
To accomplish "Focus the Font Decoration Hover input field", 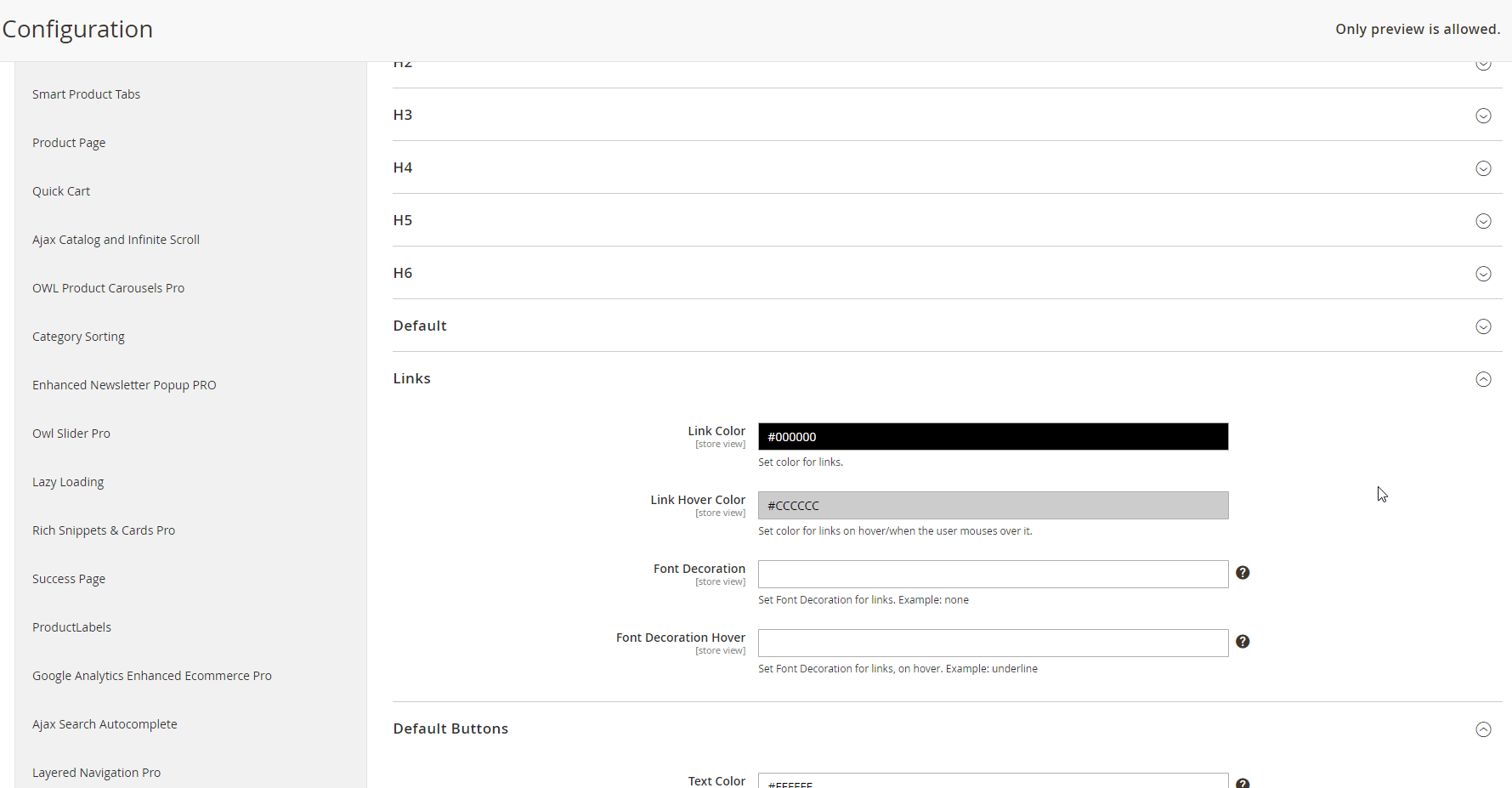I will 993,643.
